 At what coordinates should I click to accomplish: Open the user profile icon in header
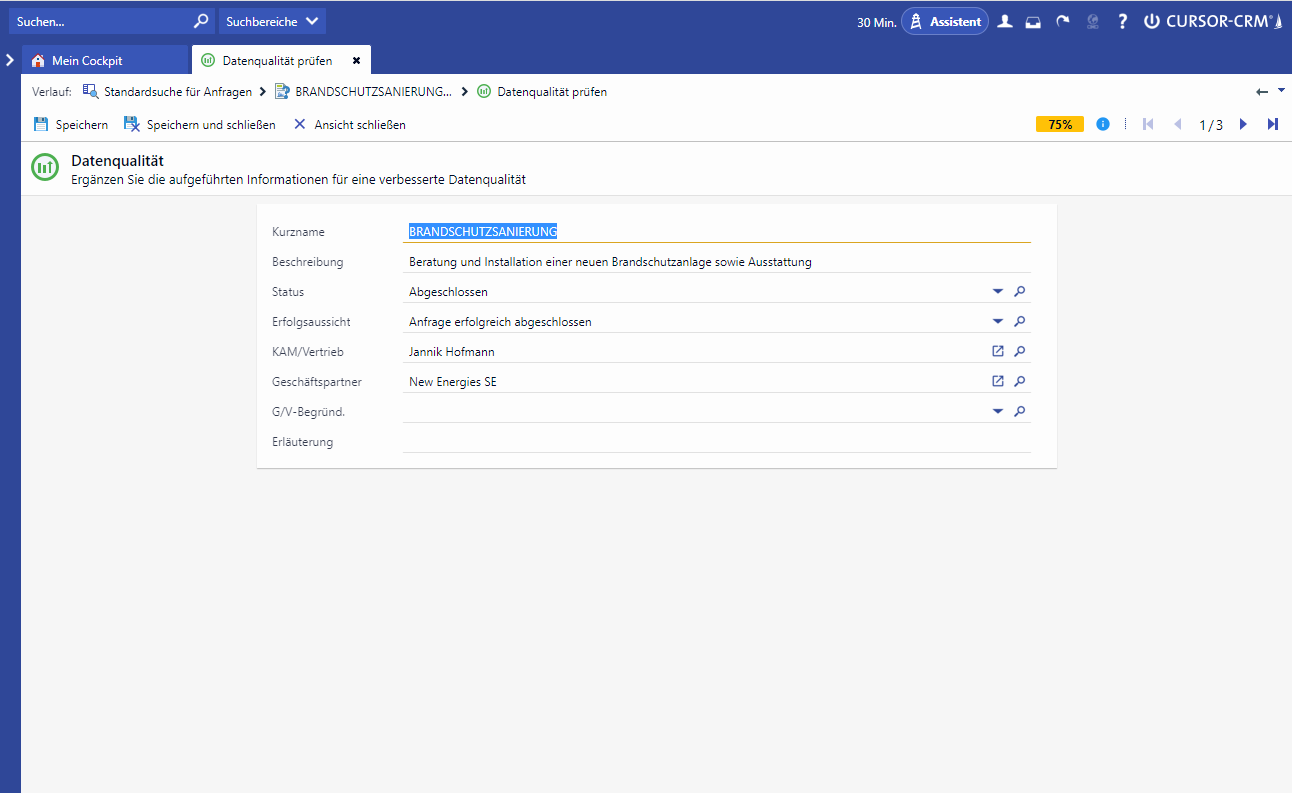(1005, 21)
